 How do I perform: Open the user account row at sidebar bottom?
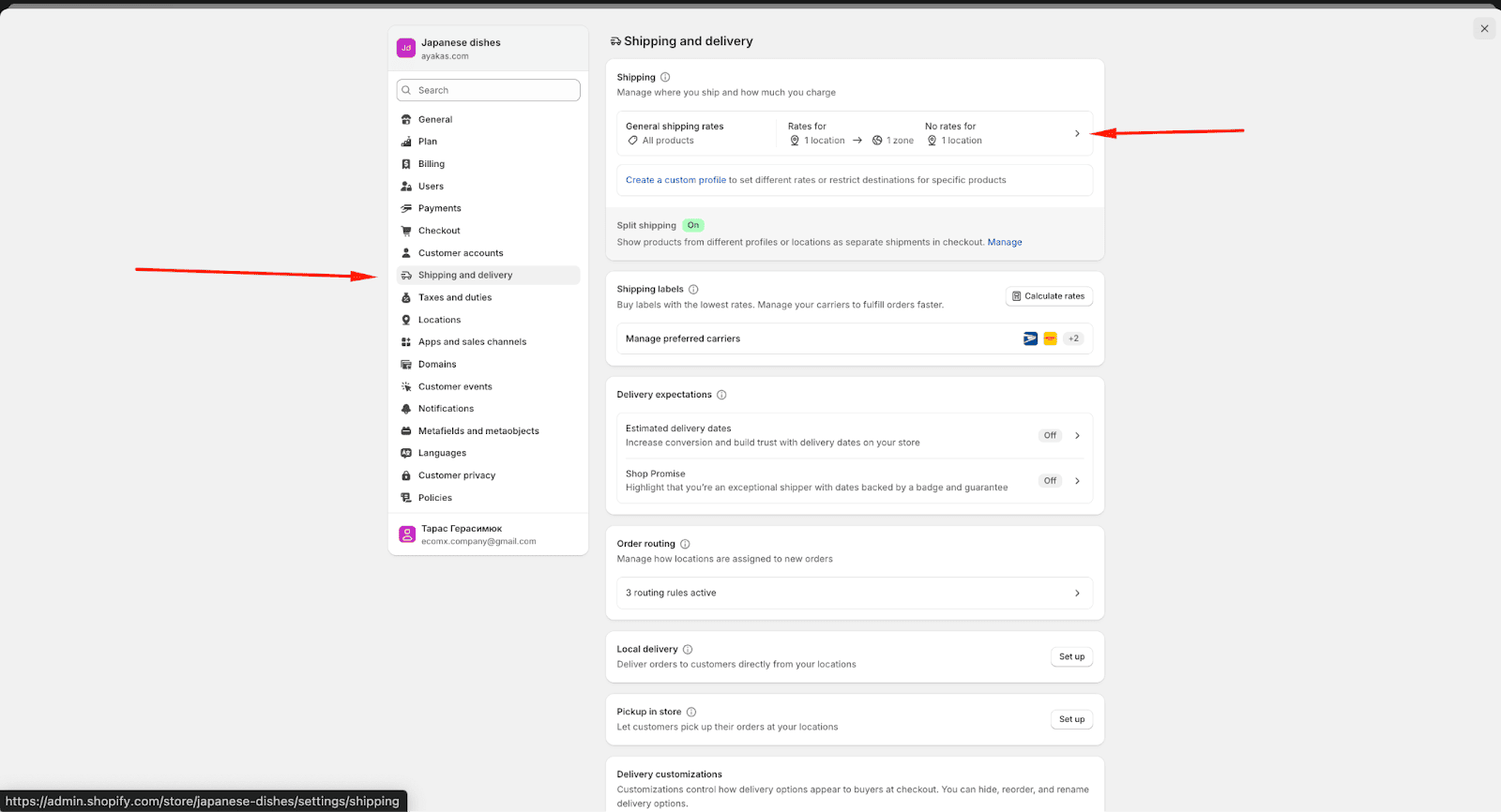(488, 534)
